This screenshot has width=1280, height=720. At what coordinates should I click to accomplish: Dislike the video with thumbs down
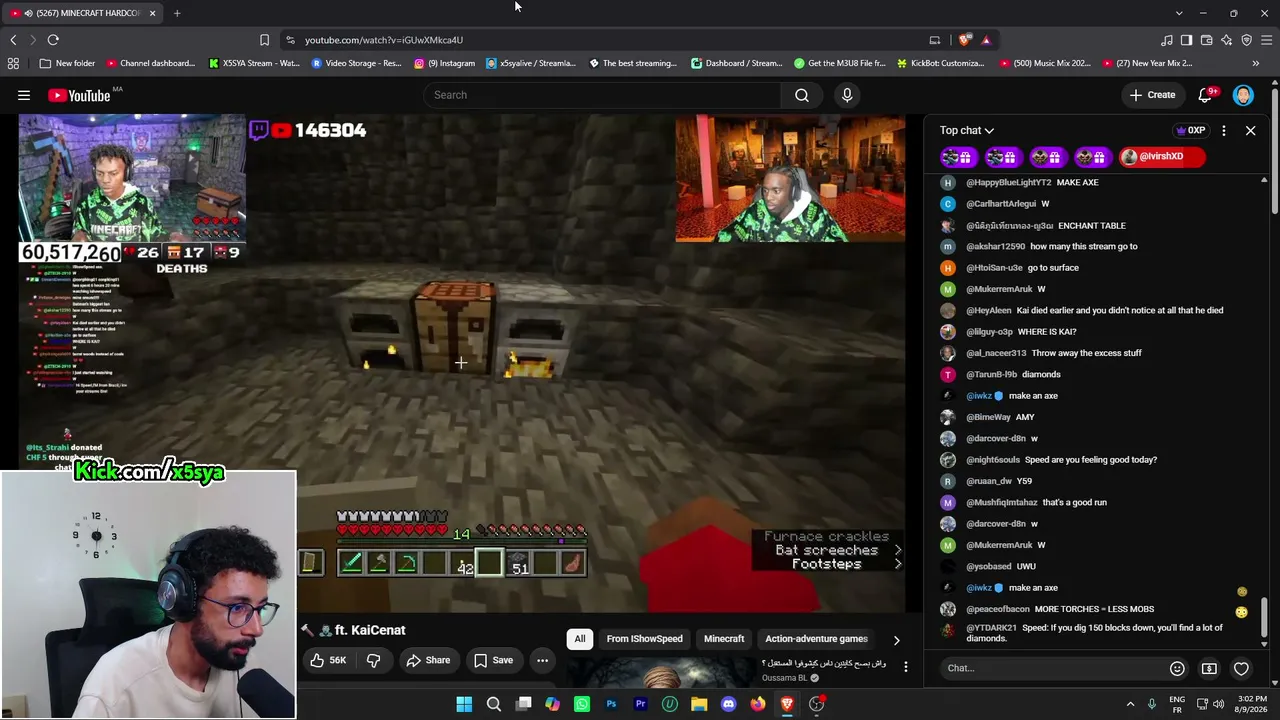coord(373,660)
